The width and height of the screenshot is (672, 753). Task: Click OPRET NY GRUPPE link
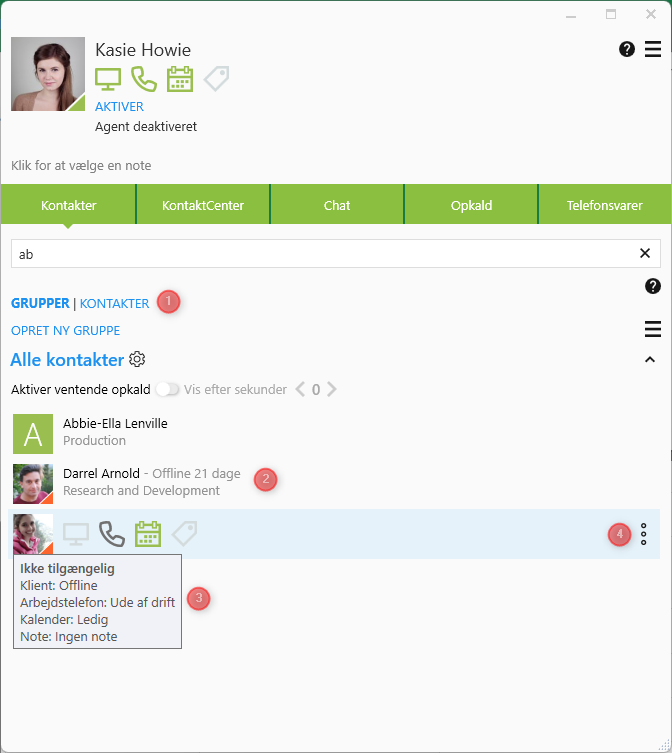[65, 330]
